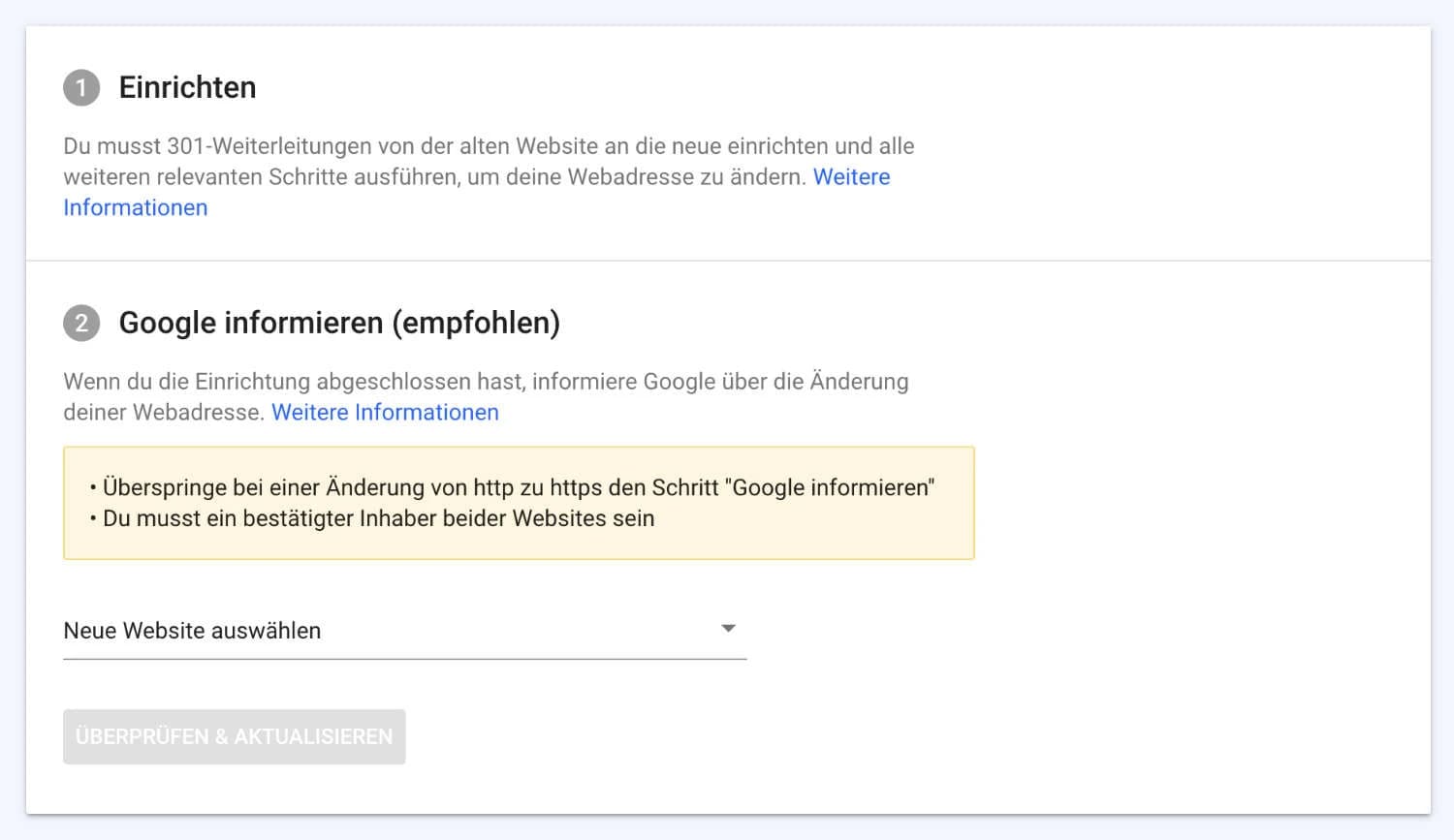Click the circle next to Google informieren

pyautogui.click(x=82, y=324)
